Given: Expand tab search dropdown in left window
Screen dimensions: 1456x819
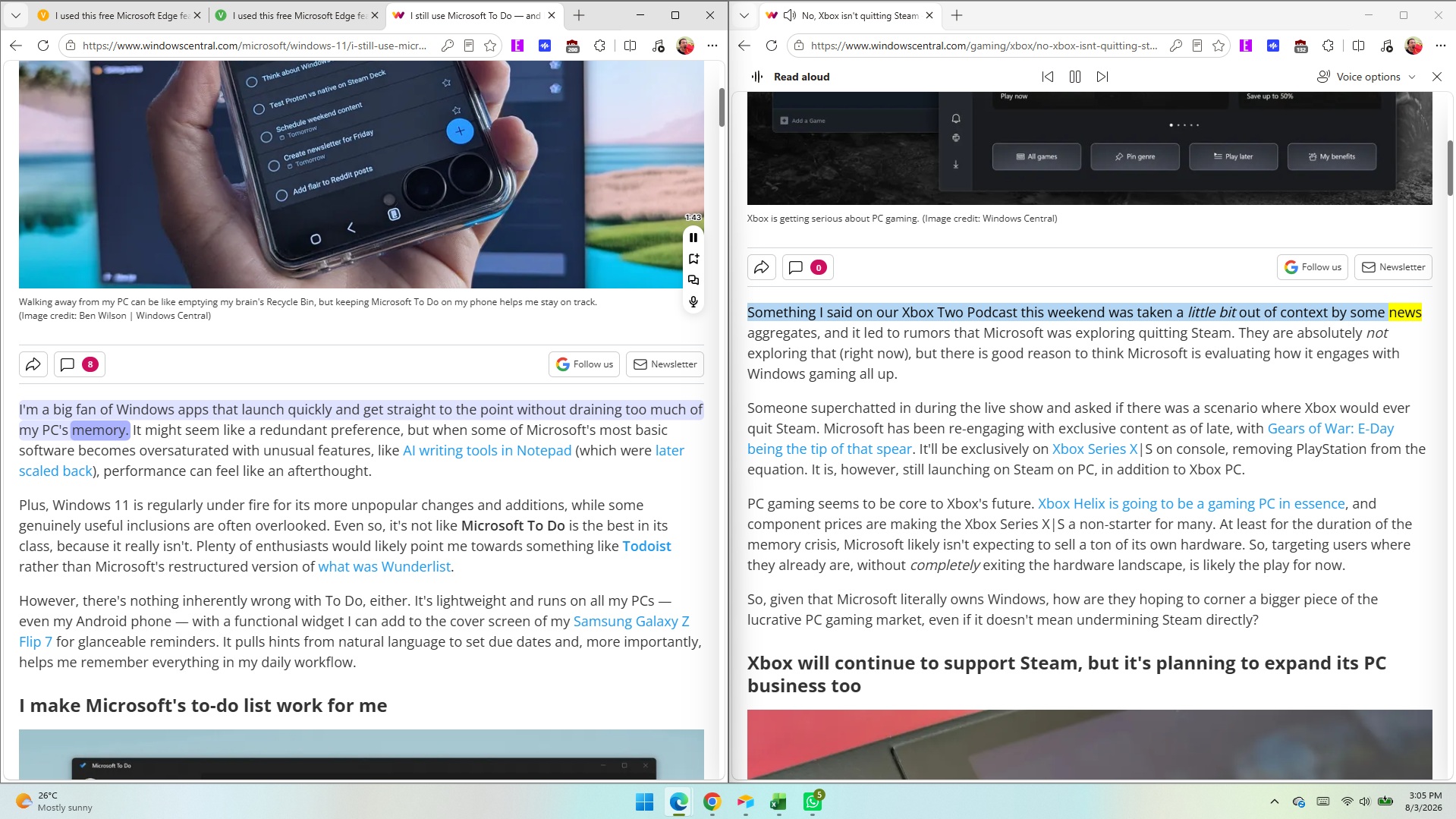Looking at the screenshot, I should click(x=16, y=15).
